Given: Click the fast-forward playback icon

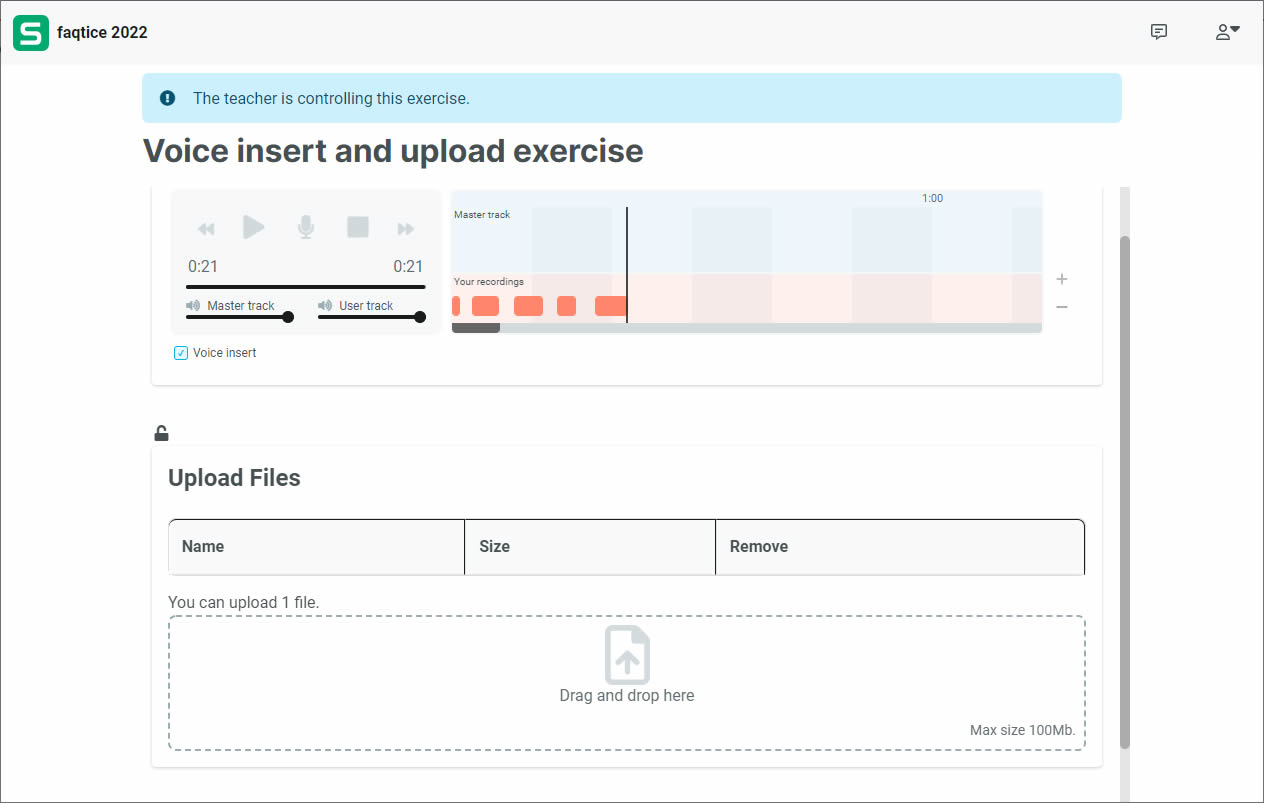Looking at the screenshot, I should point(405,229).
